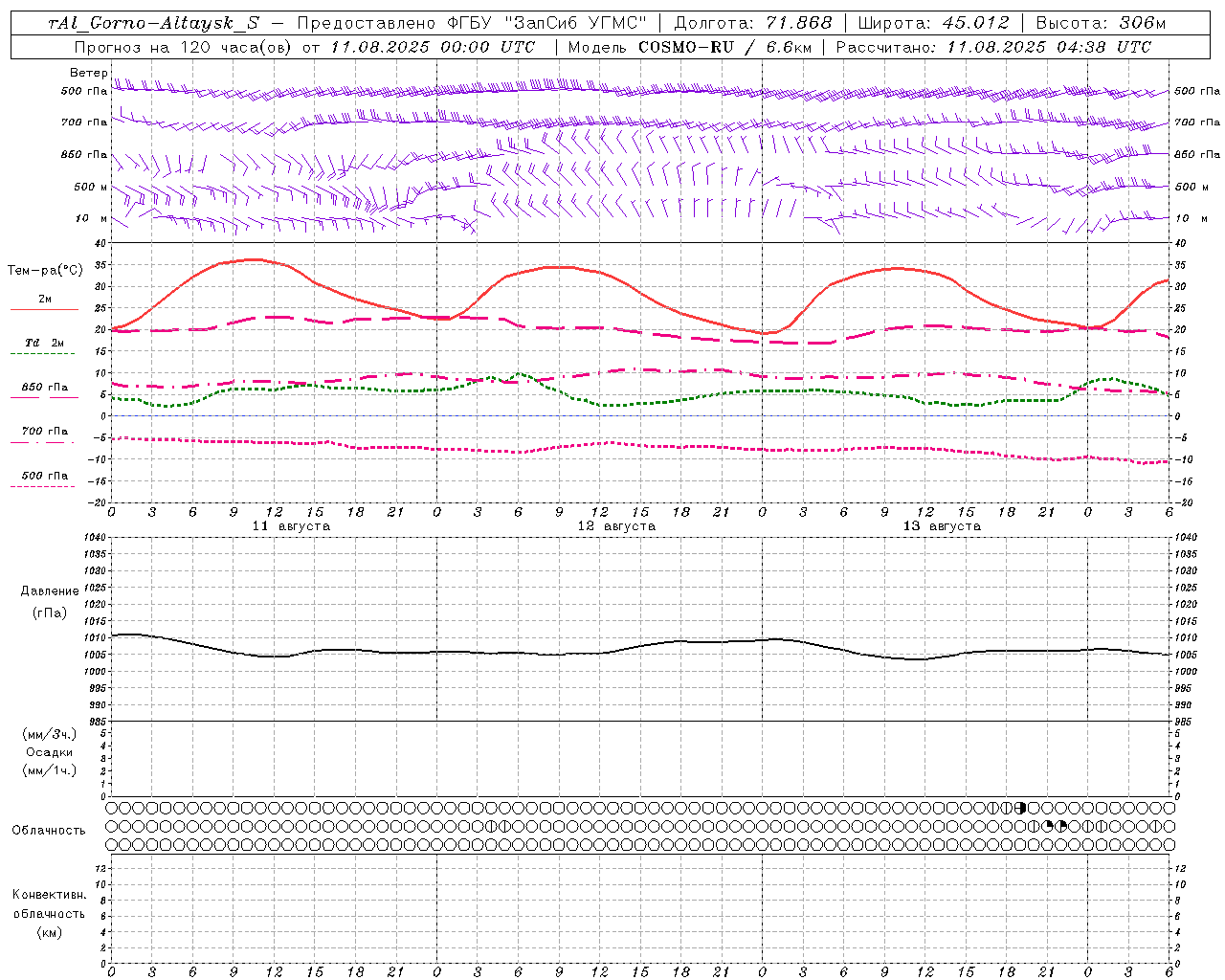Select the Широта: 45.012 header field

934,23
